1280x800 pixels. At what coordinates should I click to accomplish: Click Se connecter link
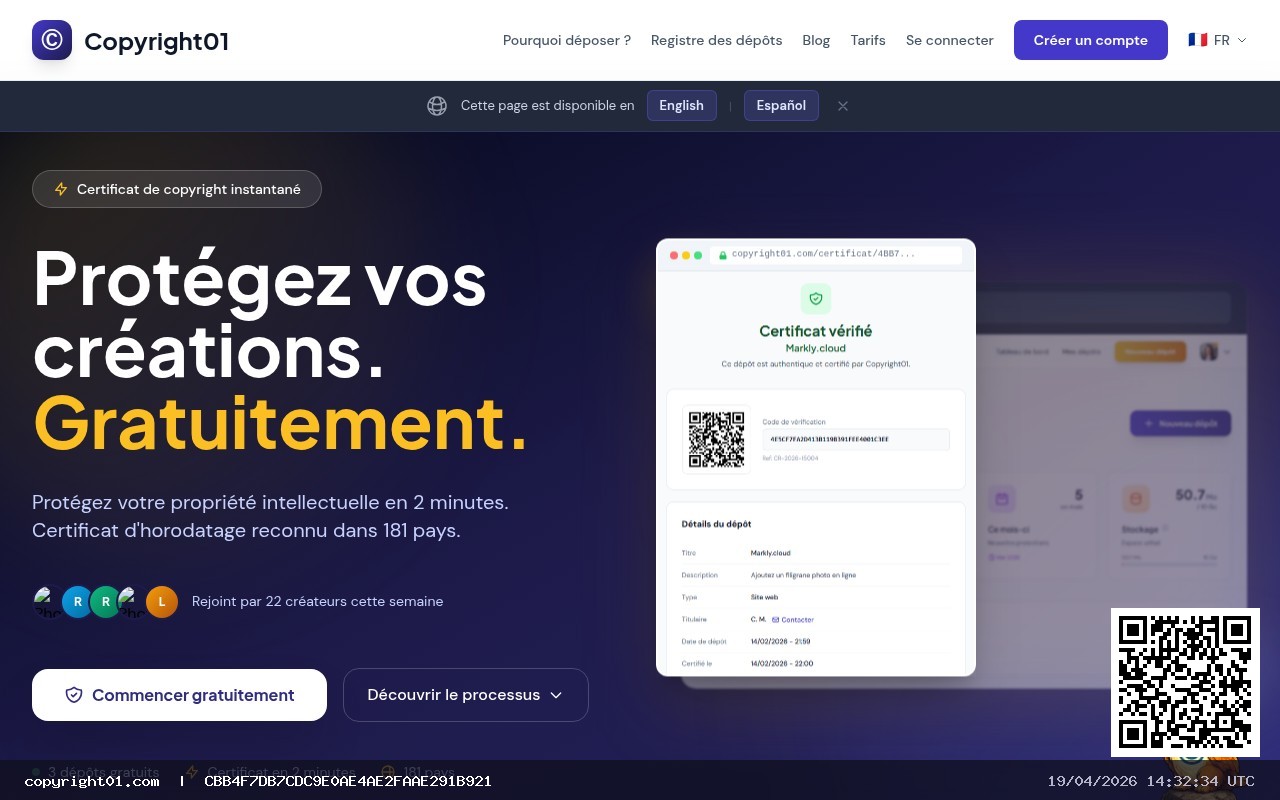click(950, 40)
